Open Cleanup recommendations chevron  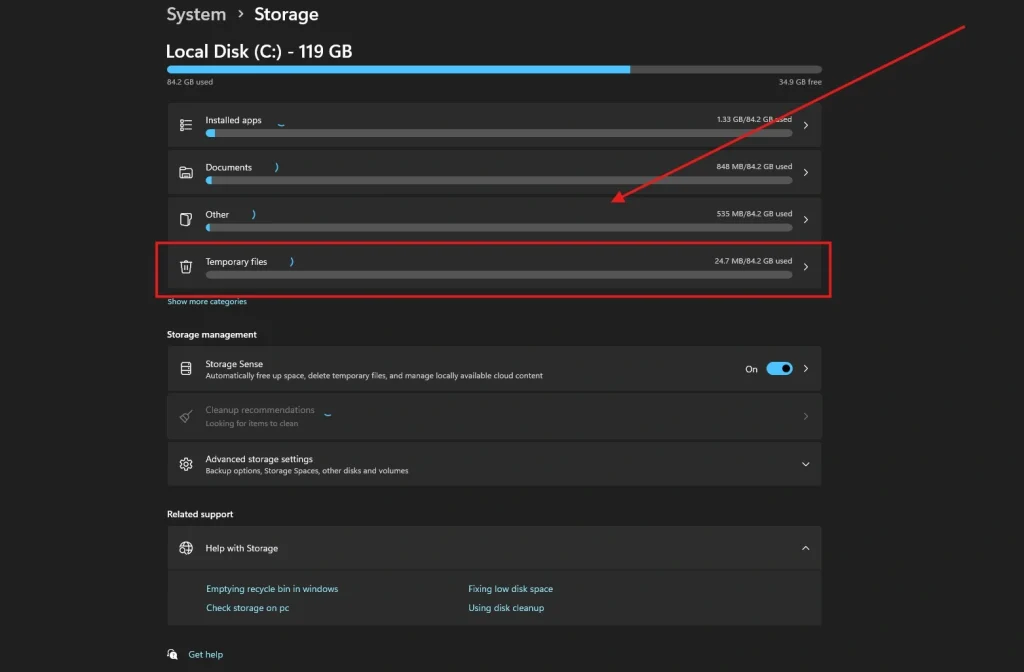pyautogui.click(x=806, y=416)
